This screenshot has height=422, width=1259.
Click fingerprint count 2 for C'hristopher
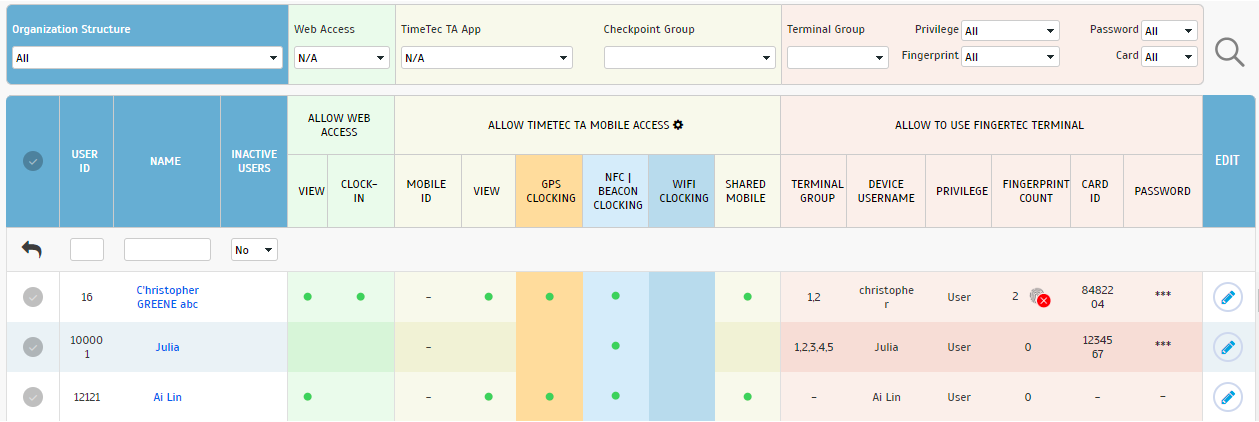1015,296
